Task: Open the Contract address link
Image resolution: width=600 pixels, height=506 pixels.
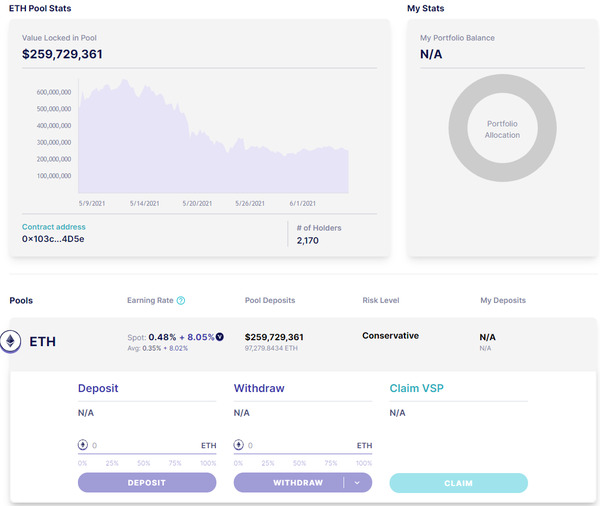Action: [54, 227]
